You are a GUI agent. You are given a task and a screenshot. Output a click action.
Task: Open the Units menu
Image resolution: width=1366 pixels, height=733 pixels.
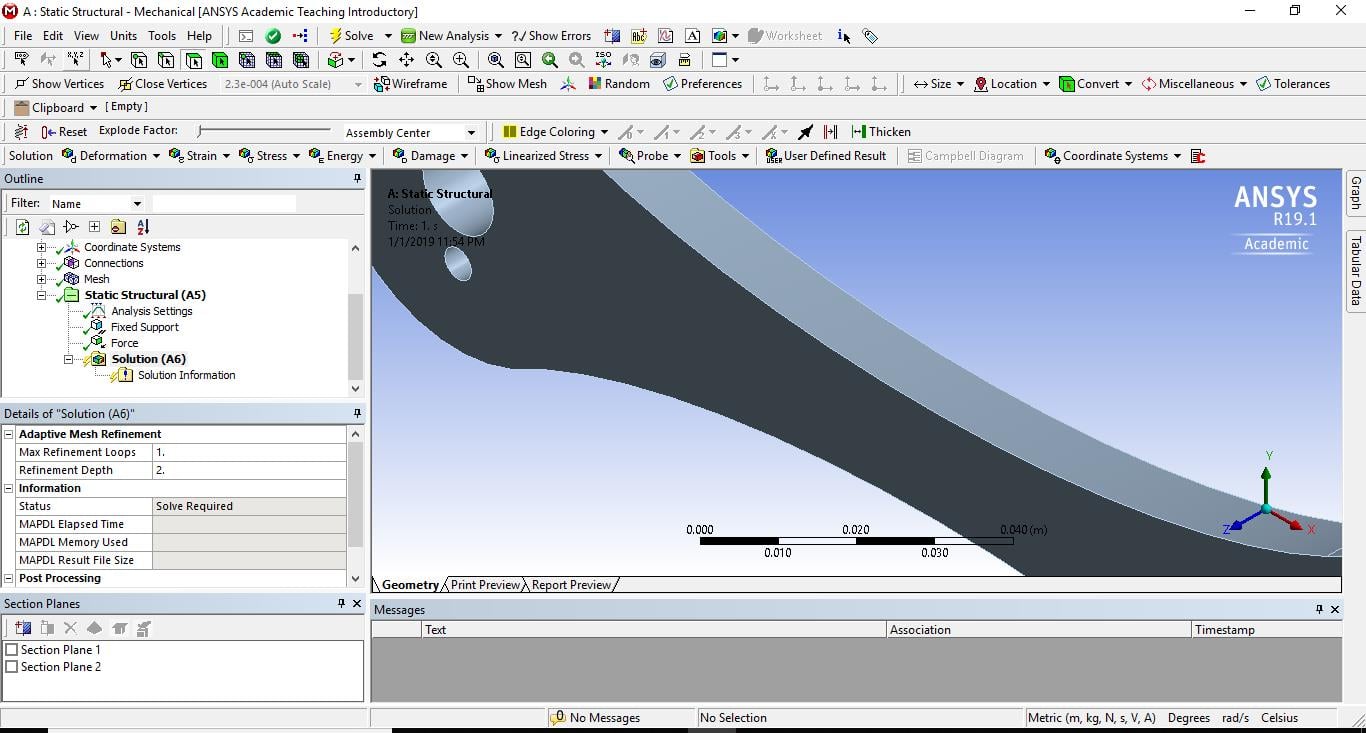123,36
